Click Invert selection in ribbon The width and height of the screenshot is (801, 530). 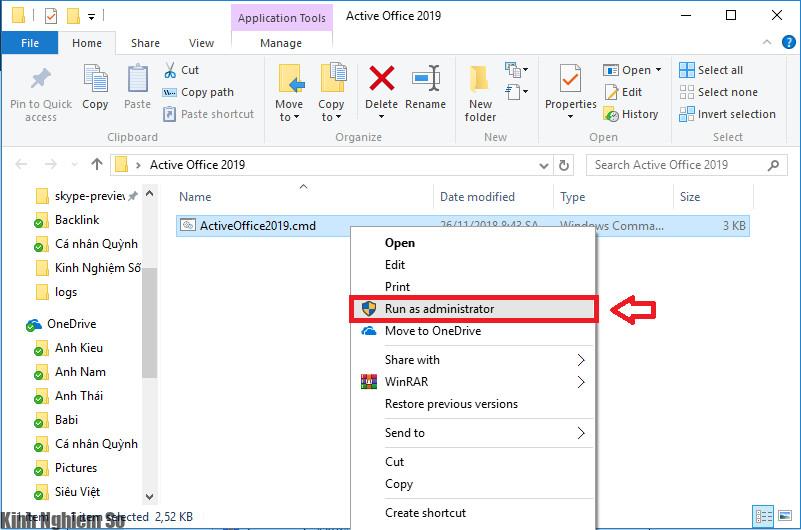tap(727, 114)
